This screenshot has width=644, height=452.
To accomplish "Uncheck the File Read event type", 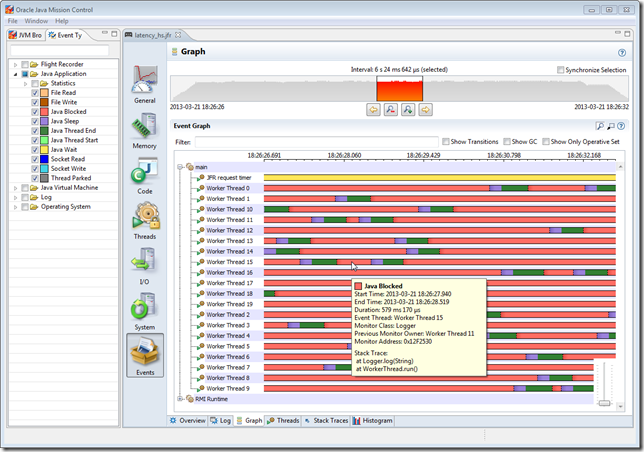I will pyautogui.click(x=35, y=93).
